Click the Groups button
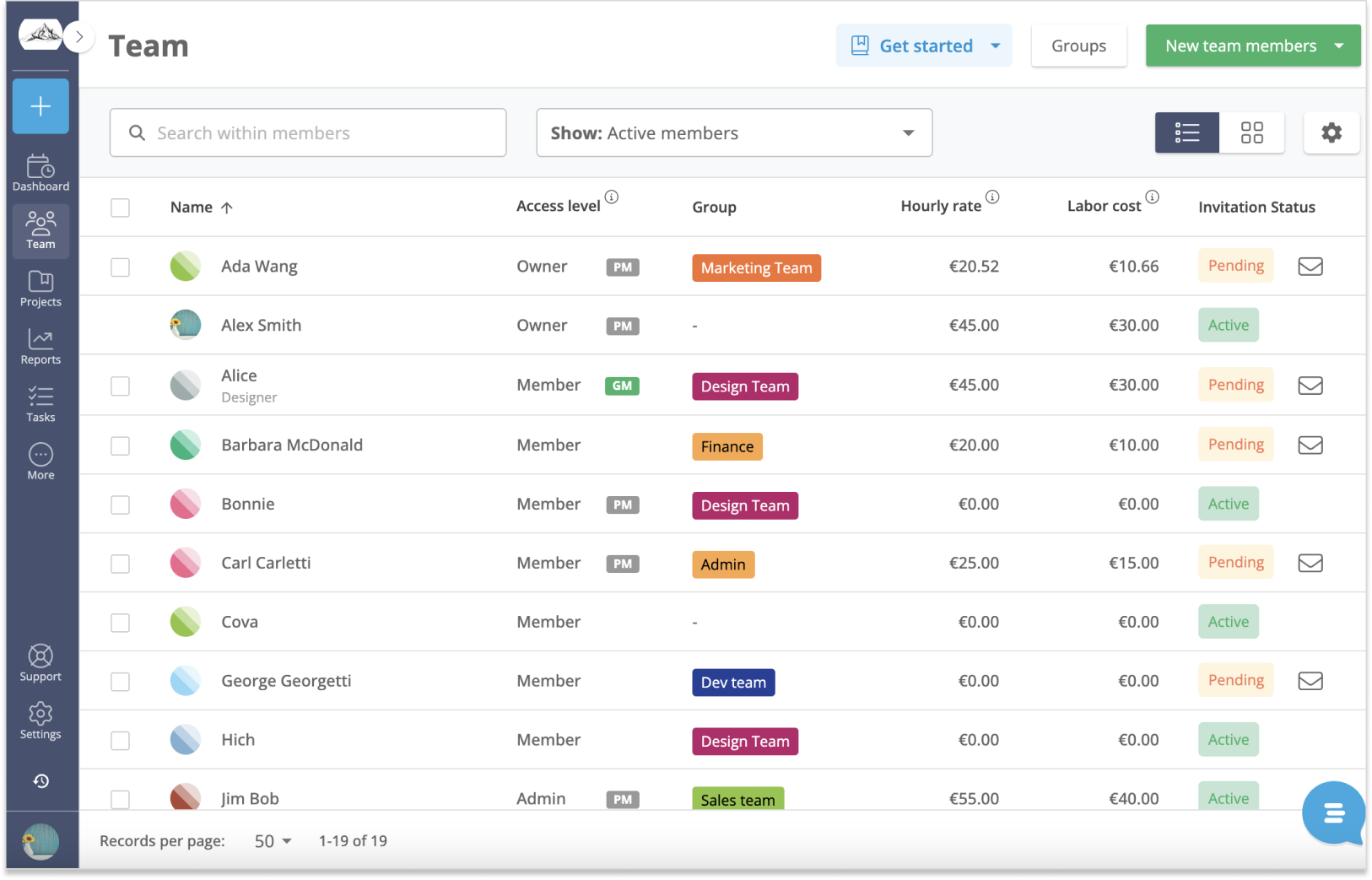The height and width of the screenshot is (880, 1372). point(1078,46)
